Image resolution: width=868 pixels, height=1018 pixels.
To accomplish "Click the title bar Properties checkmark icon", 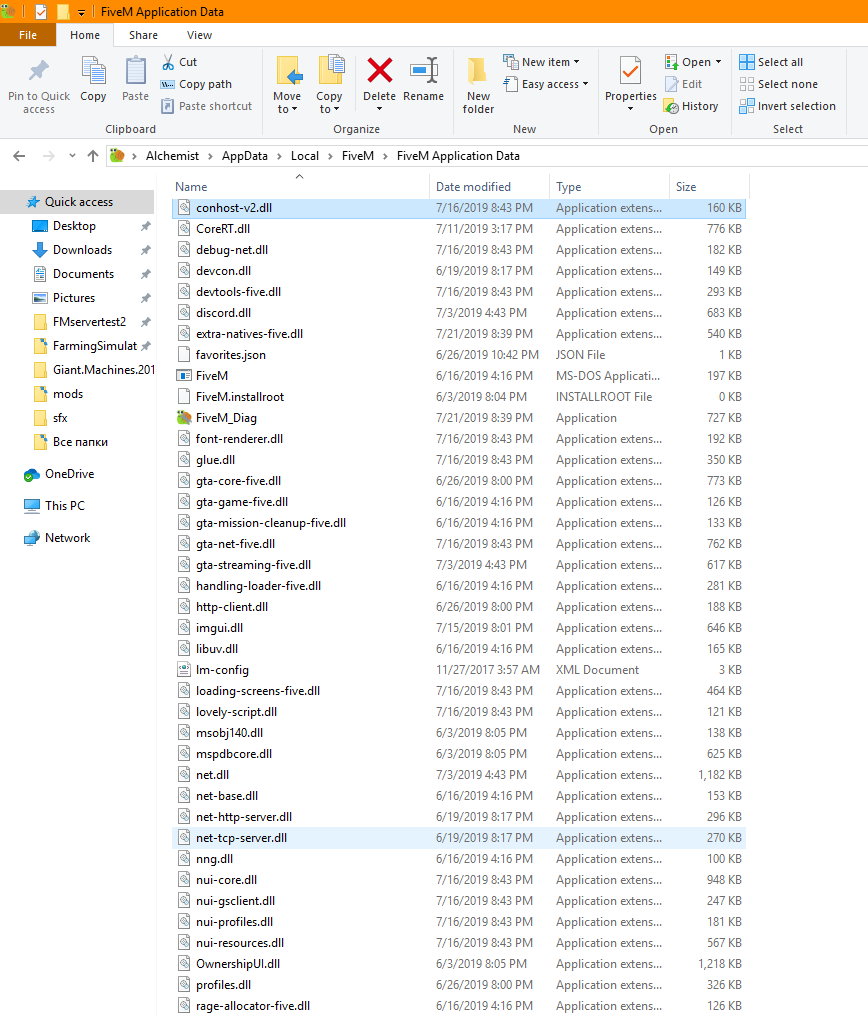I will [40, 12].
